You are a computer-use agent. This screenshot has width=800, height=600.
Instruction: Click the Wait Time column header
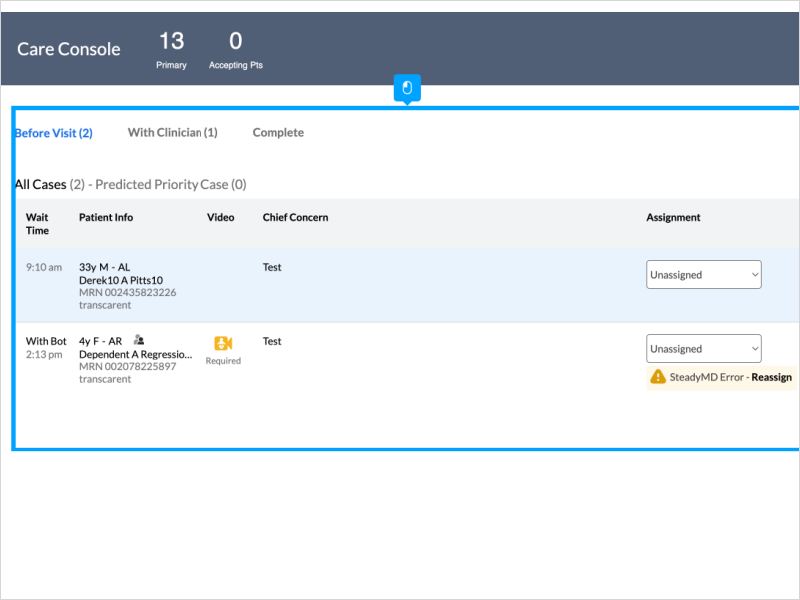(37, 223)
